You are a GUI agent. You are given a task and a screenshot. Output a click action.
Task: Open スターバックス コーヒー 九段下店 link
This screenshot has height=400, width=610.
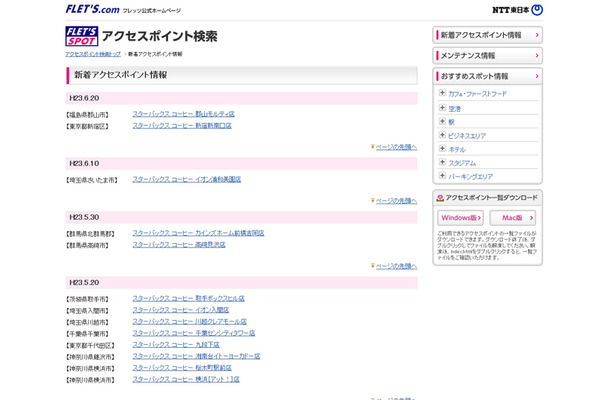click(176, 345)
